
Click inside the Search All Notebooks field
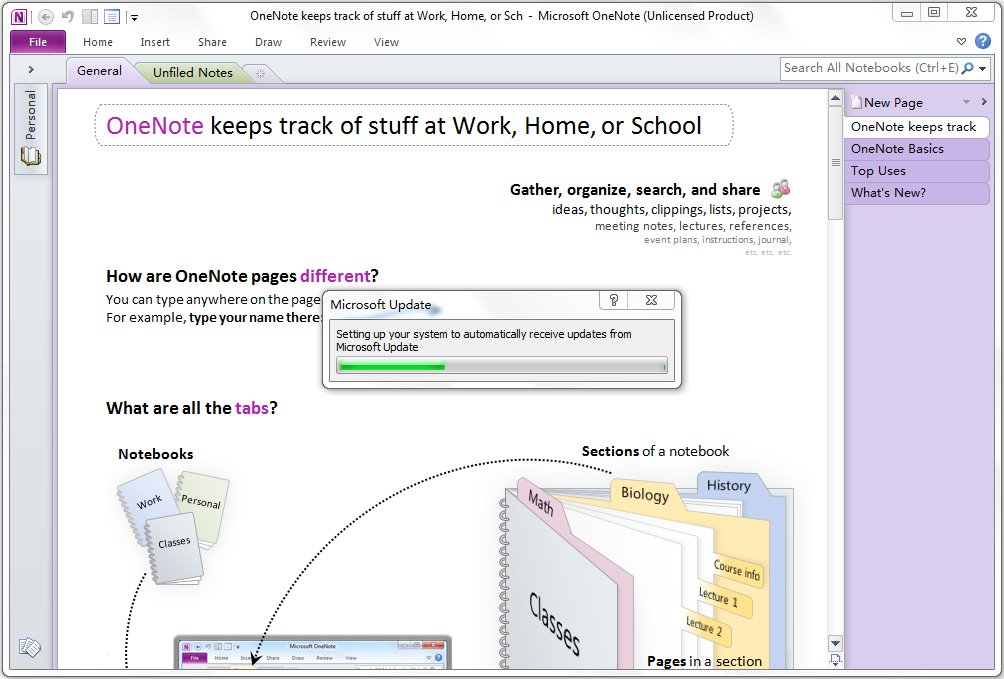[x=870, y=68]
